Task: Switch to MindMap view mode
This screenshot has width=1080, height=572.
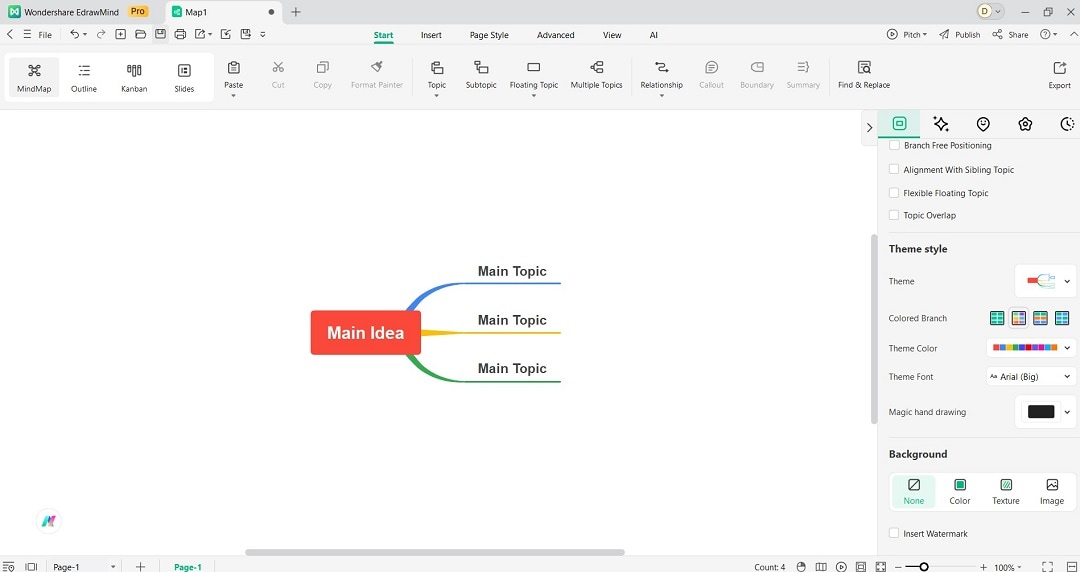Action: pyautogui.click(x=34, y=77)
